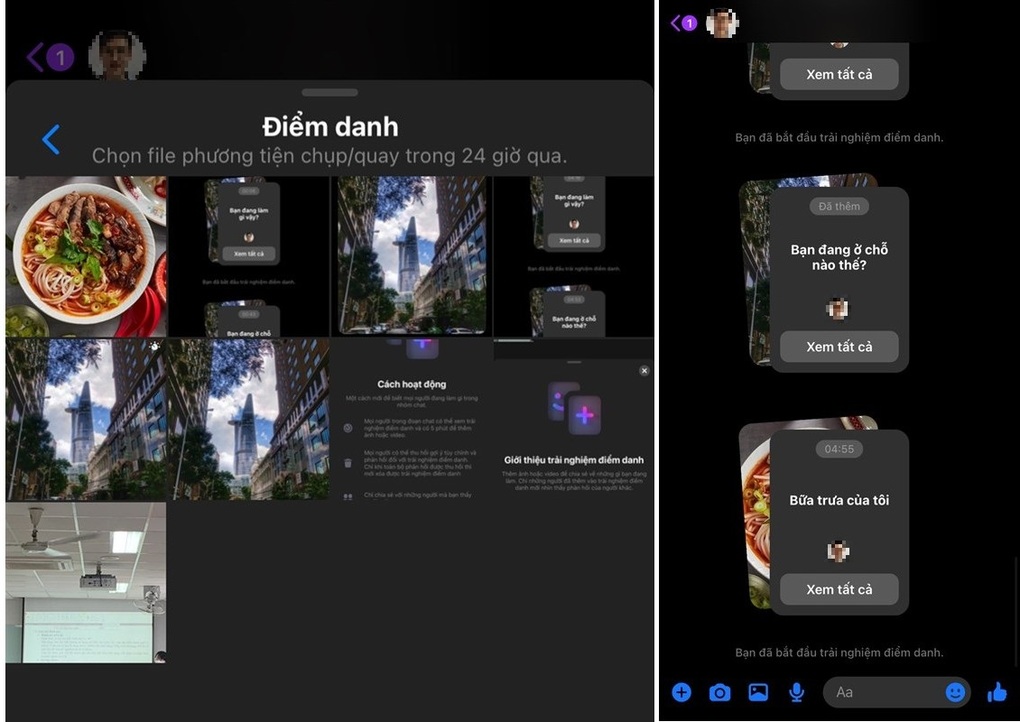Screen dimensions: 1020x722
Task: Select the framed skyscraper photo in the top row
Action: point(411,256)
